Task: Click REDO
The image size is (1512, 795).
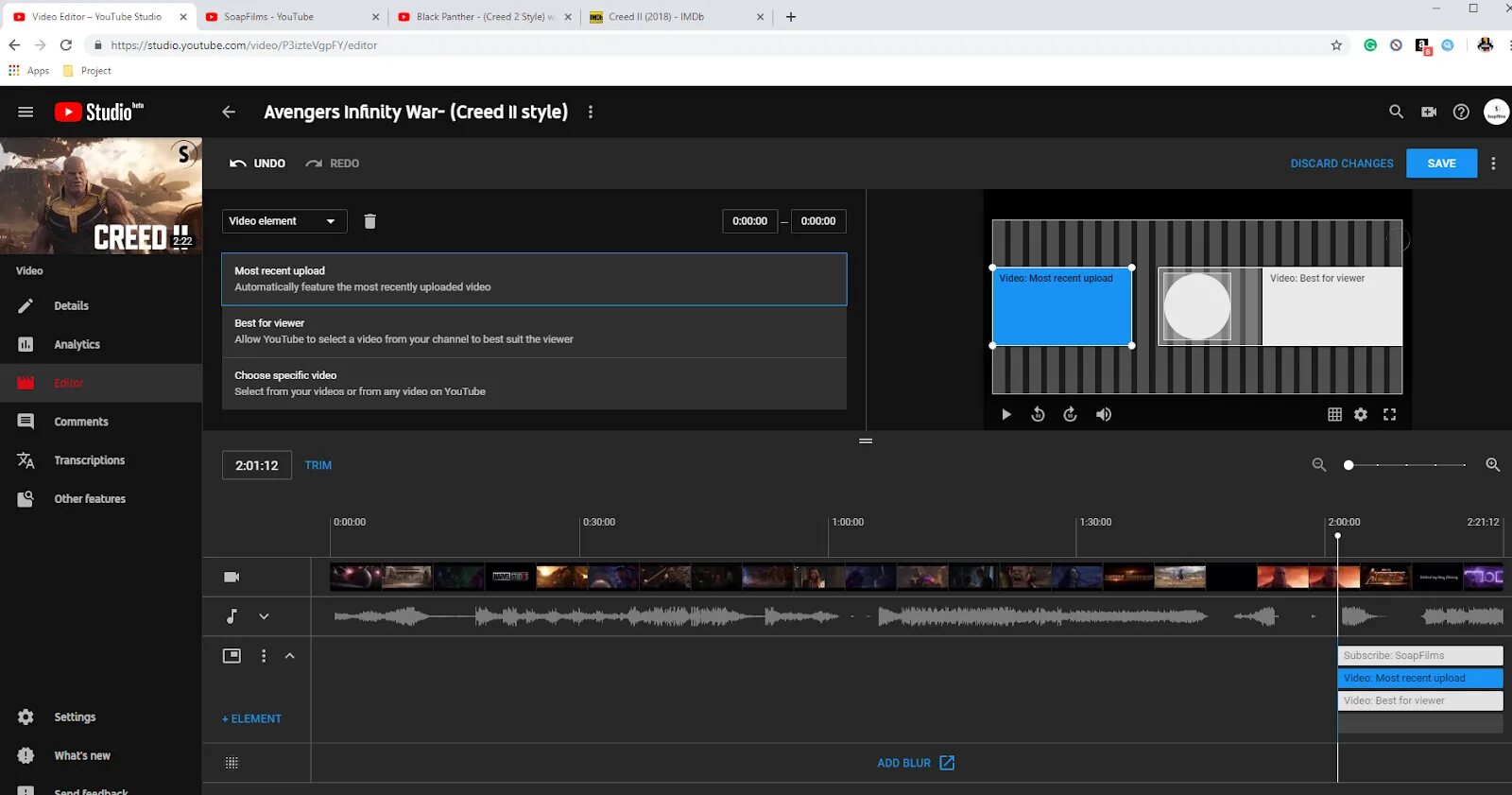Action: coord(332,164)
